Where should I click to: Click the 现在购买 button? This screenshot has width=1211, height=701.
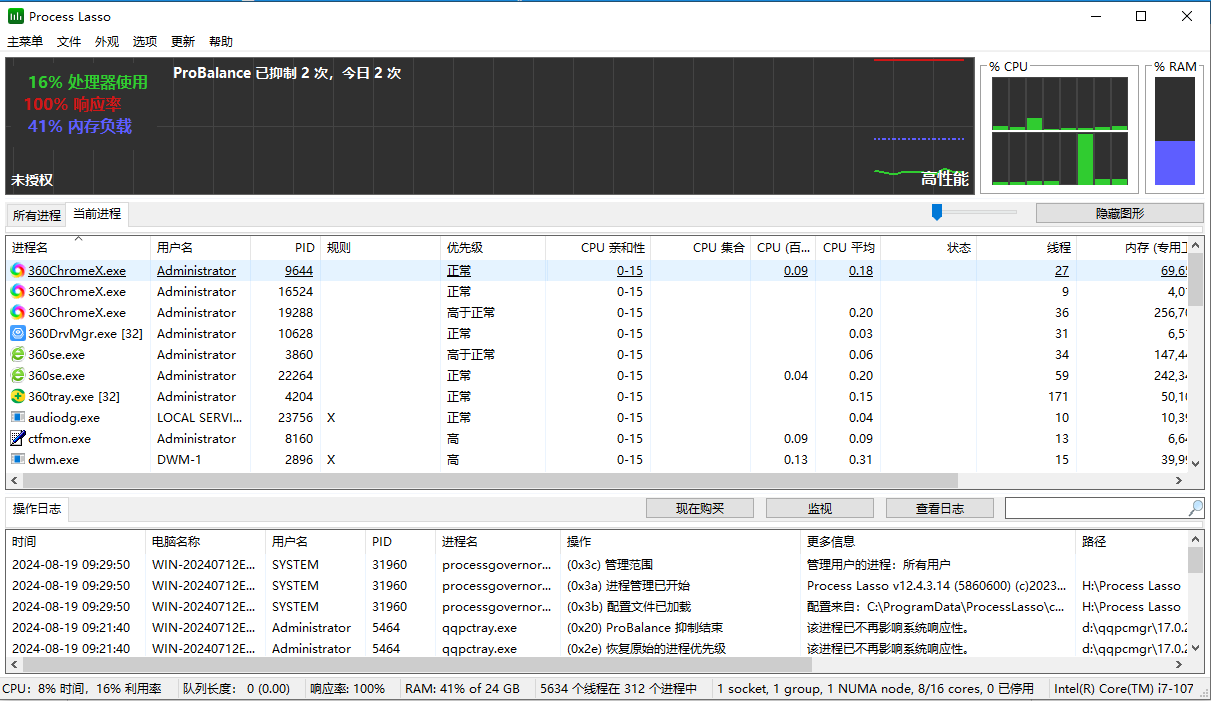pyautogui.click(x=700, y=508)
